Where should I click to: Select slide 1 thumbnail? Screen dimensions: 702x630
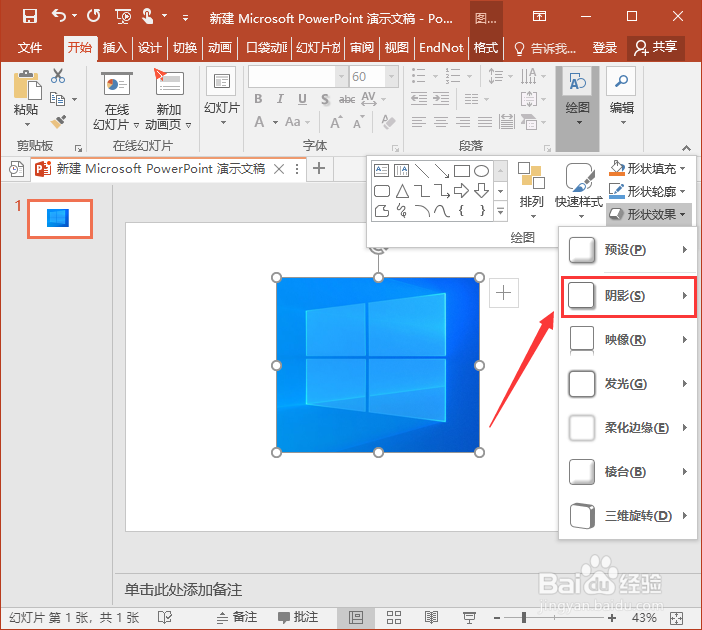(x=60, y=219)
